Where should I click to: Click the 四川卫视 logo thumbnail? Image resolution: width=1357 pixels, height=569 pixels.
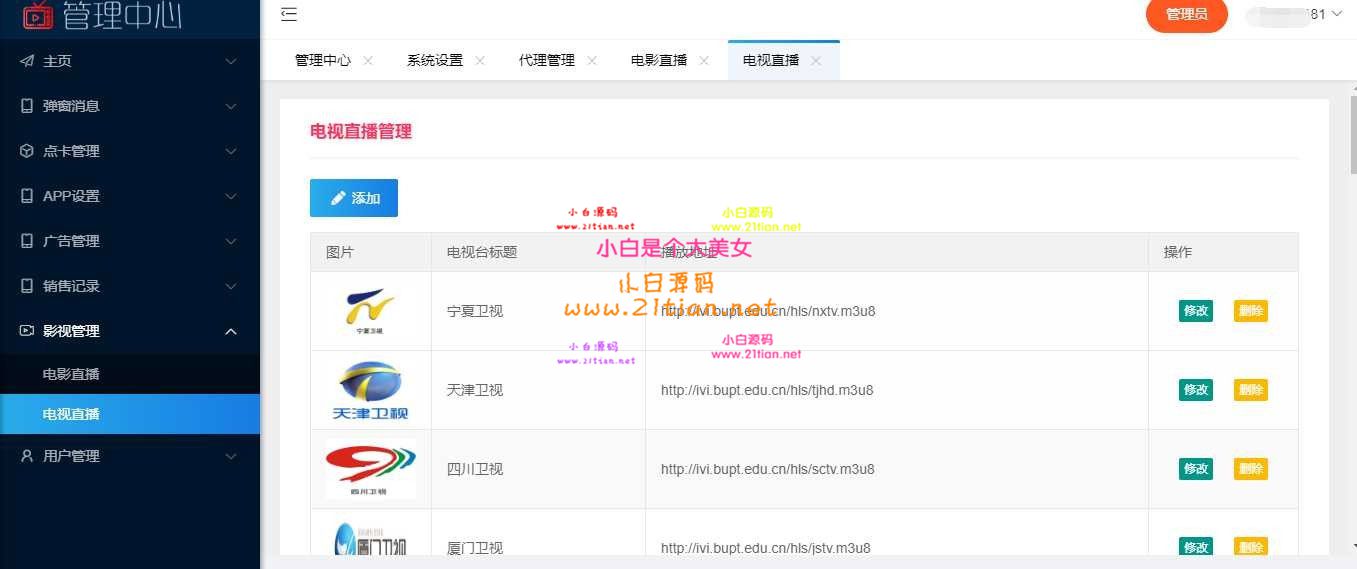pos(371,468)
